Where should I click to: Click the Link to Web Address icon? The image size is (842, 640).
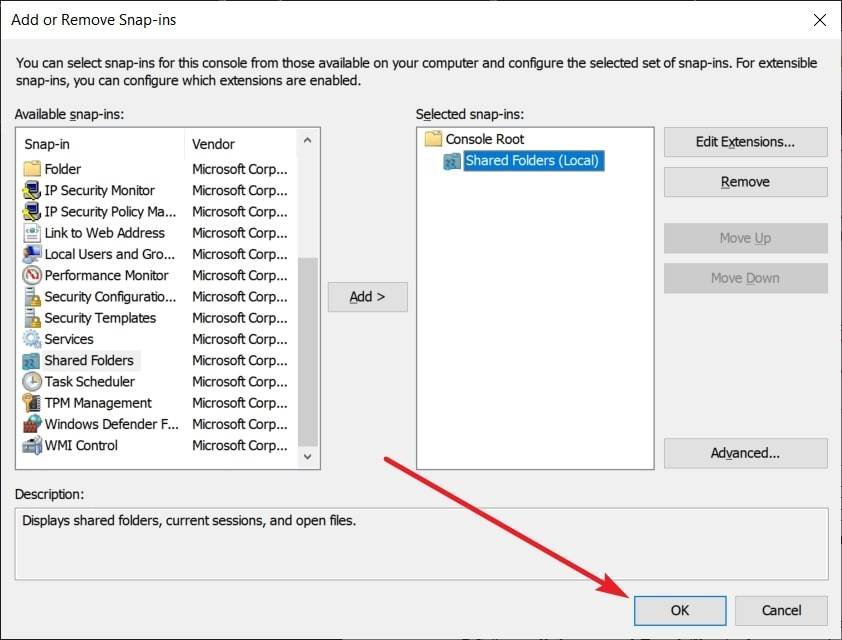(31, 233)
